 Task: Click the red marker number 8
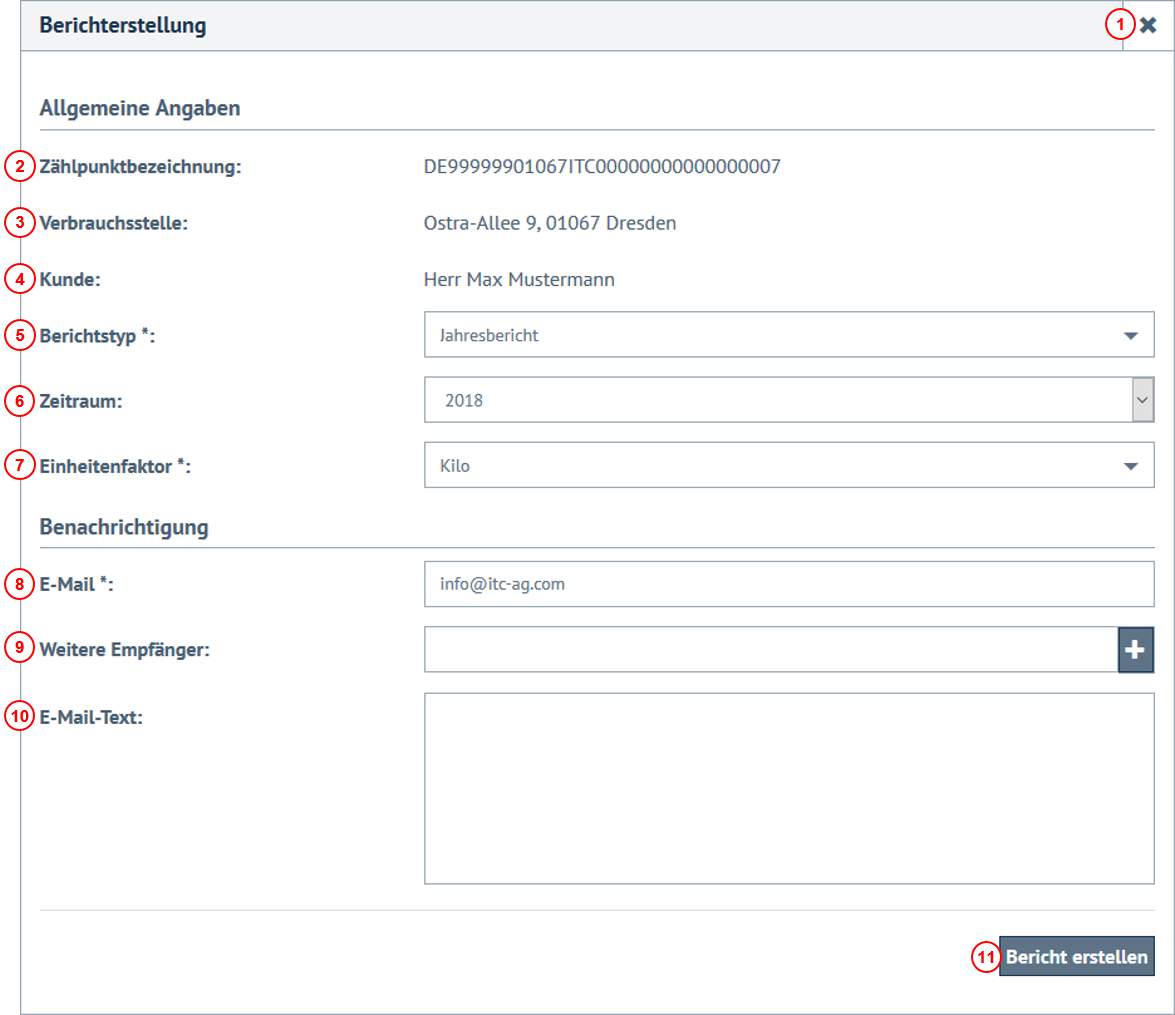click(20, 584)
